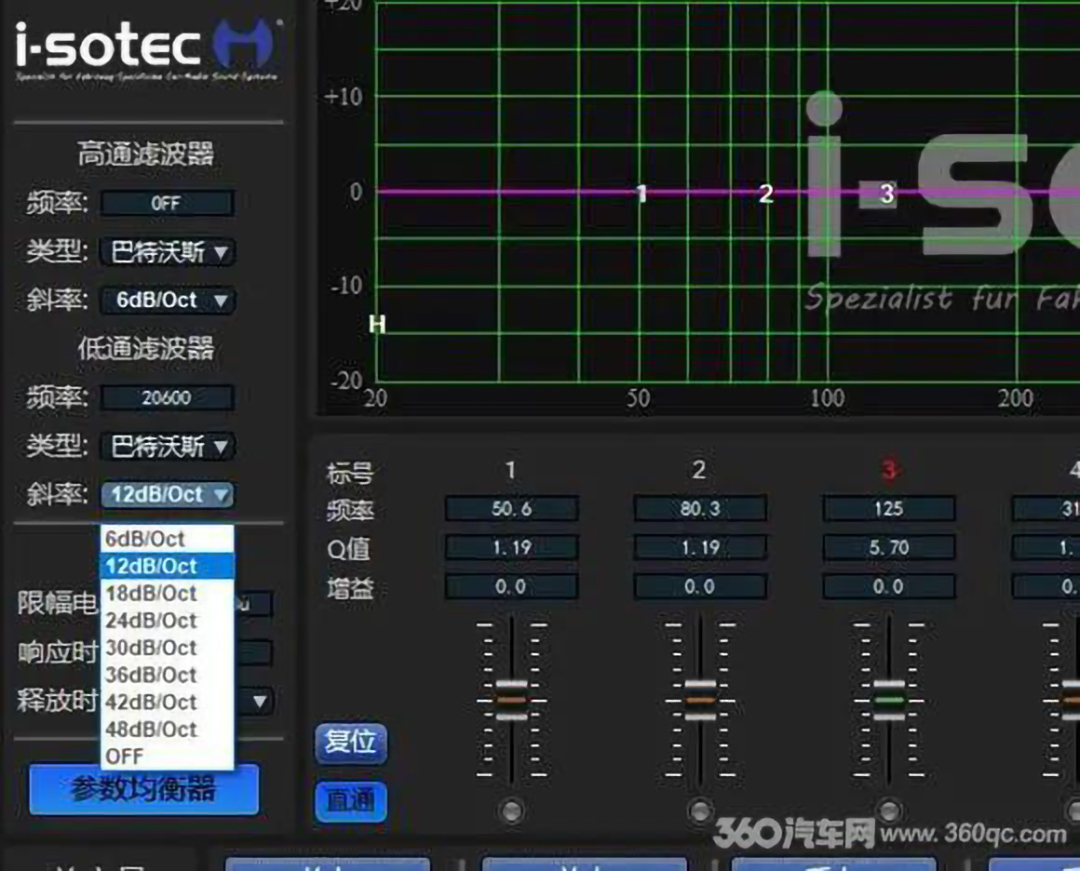Choose 30dB/Oct from the slope list
The image size is (1080, 871).
(x=167, y=648)
